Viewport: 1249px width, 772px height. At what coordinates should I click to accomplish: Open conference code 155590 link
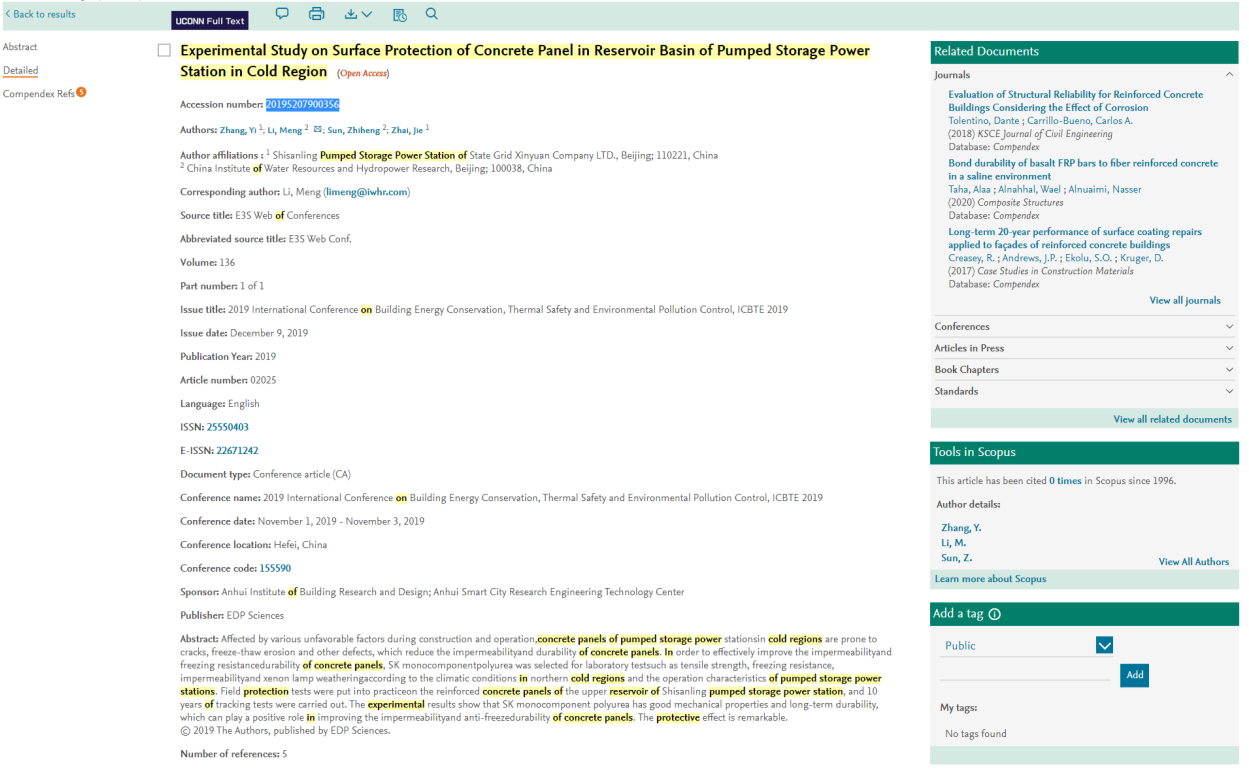coord(275,568)
